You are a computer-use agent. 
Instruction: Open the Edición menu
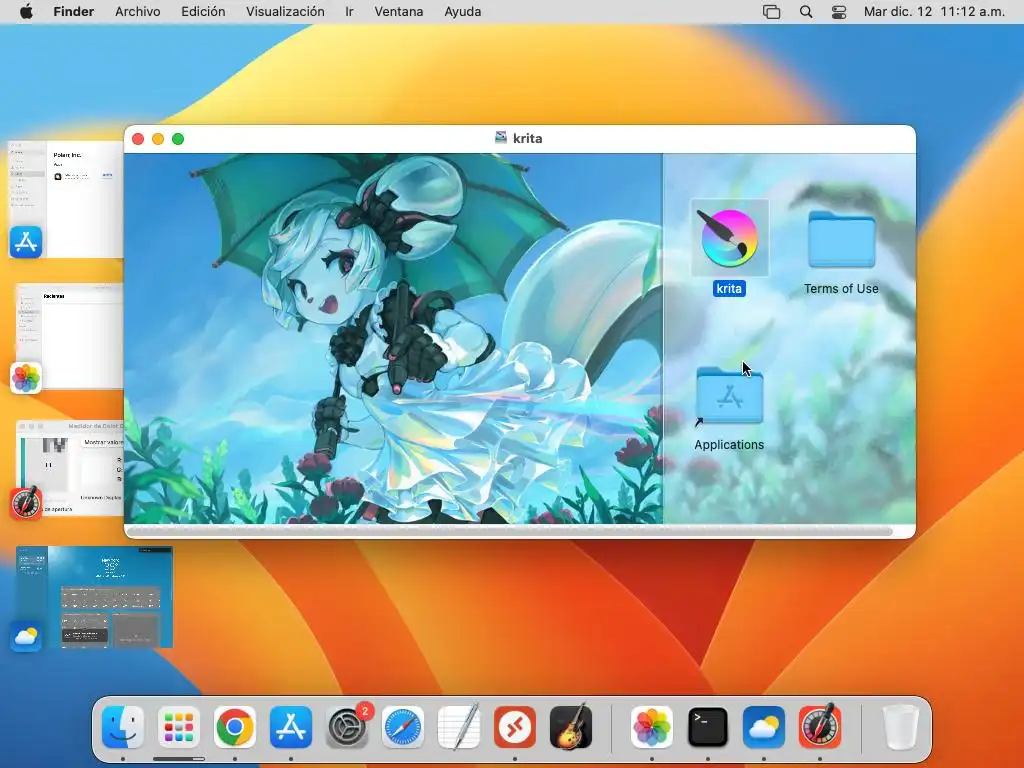pyautogui.click(x=203, y=12)
